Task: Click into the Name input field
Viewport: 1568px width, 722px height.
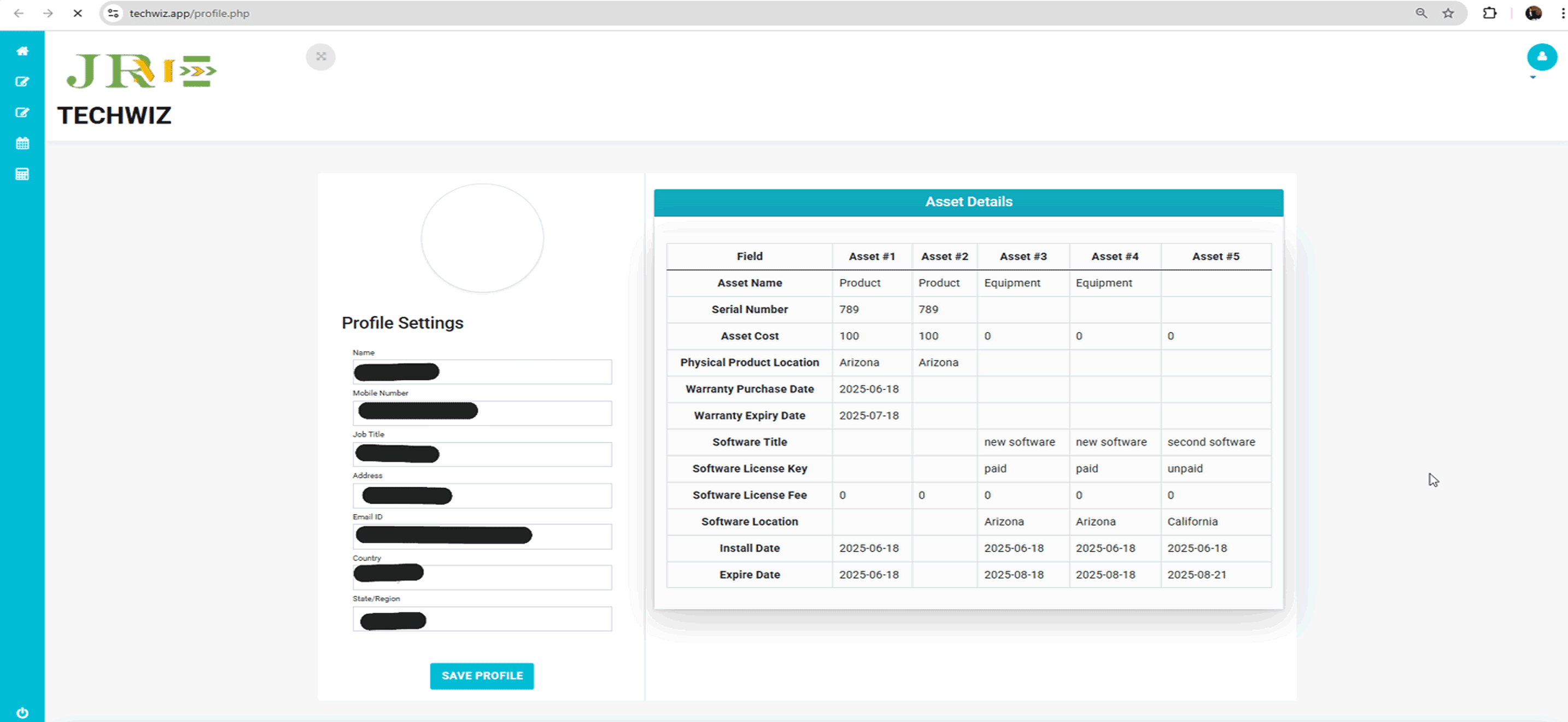Action: (x=482, y=372)
